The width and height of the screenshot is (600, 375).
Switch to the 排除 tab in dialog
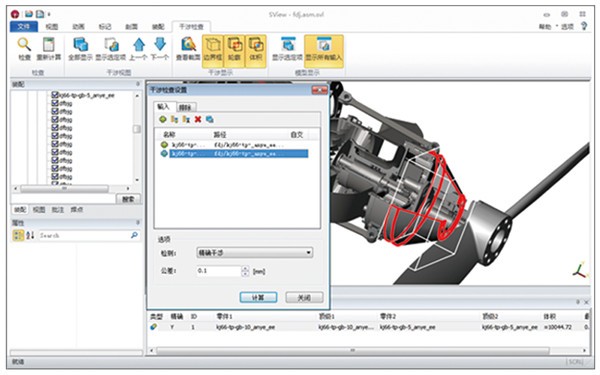pos(185,107)
